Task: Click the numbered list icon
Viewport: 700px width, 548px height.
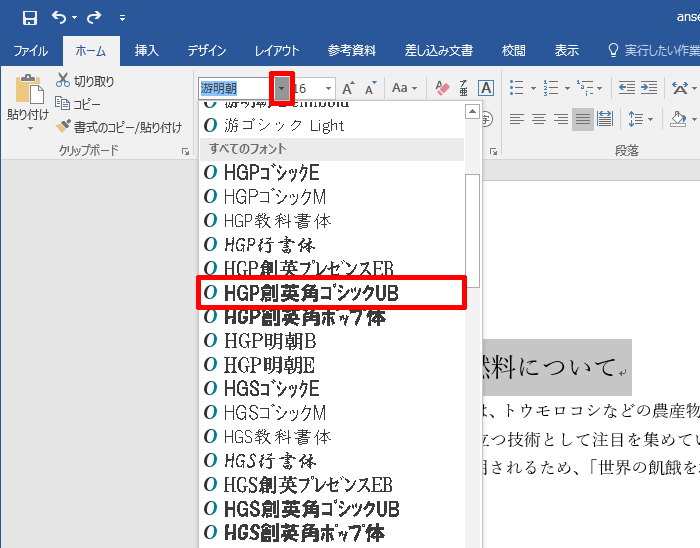Action: coord(551,88)
